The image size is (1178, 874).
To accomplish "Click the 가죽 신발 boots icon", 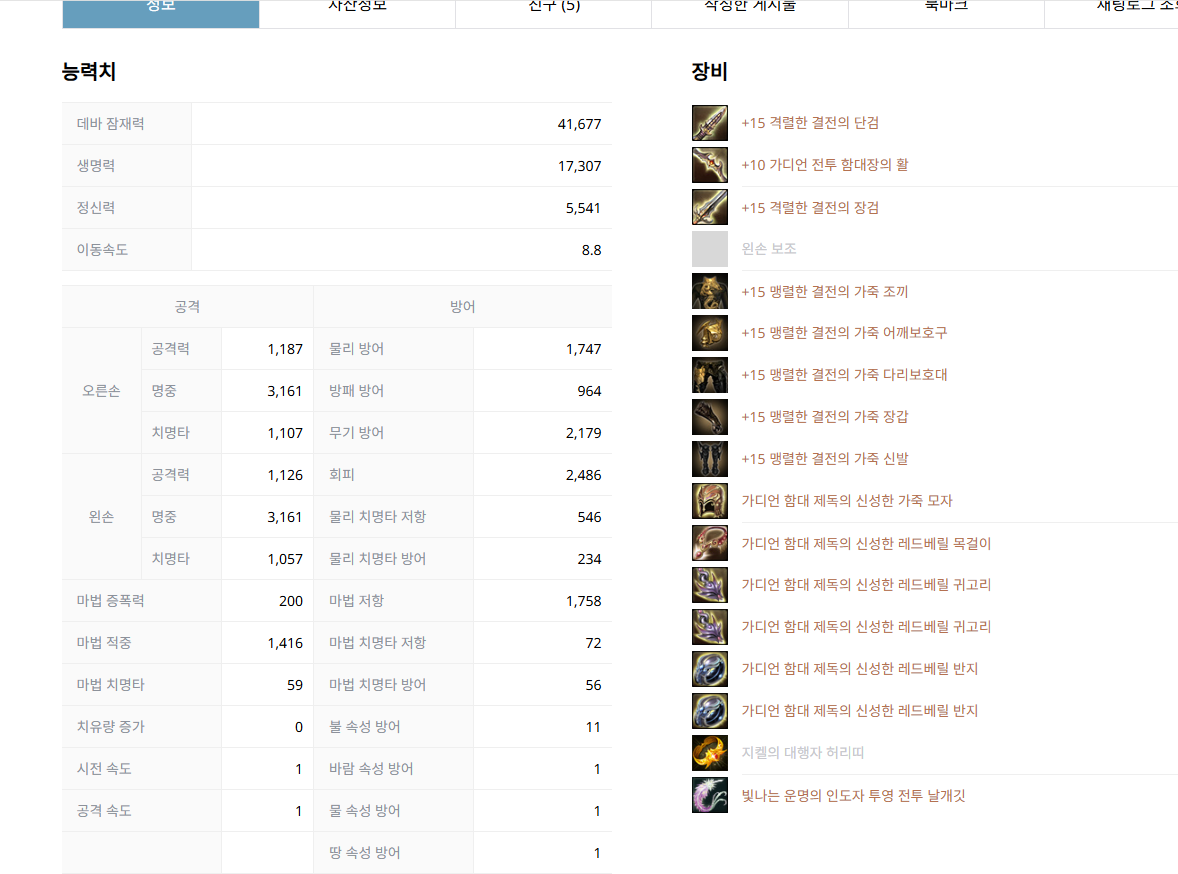I will [x=709, y=459].
